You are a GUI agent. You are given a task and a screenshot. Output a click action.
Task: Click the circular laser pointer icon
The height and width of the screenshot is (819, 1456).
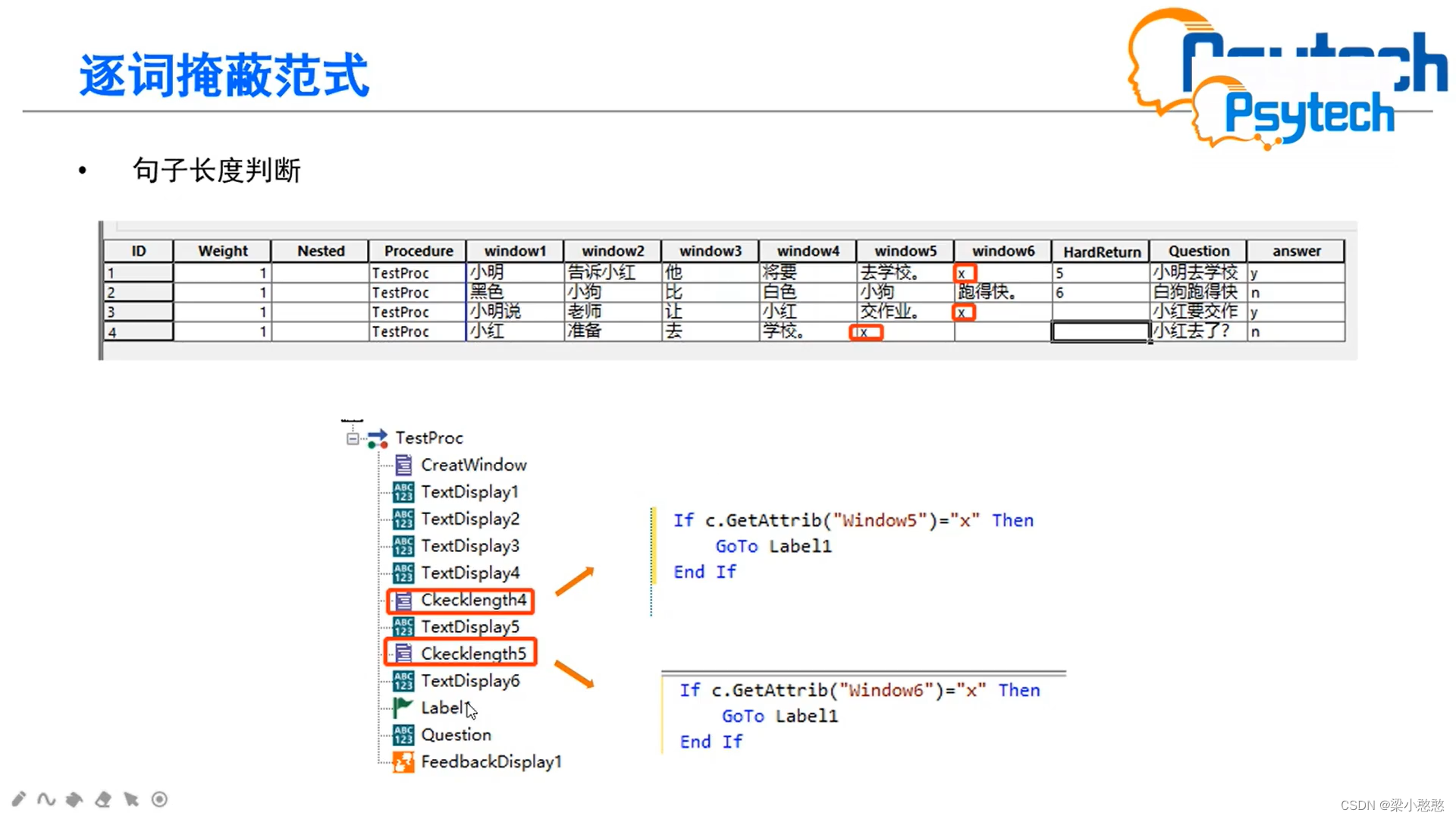159,799
